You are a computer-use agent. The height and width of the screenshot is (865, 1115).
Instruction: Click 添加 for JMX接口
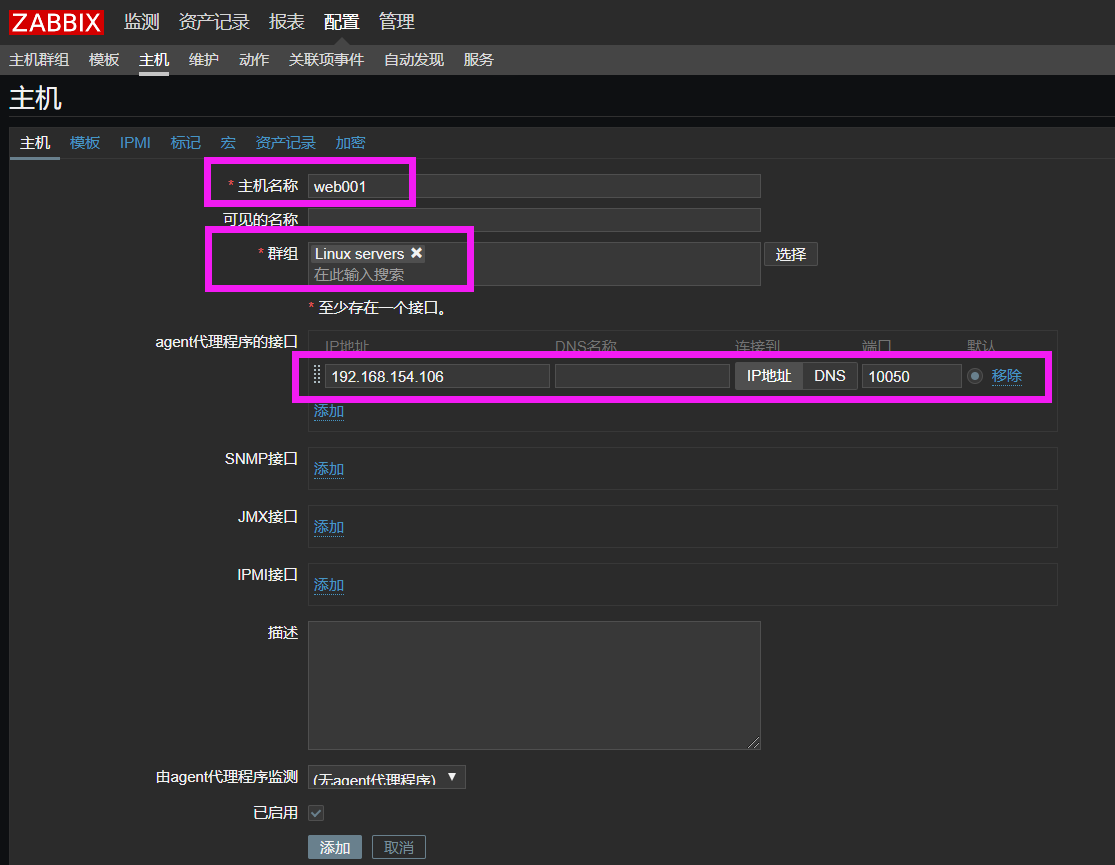[329, 527]
